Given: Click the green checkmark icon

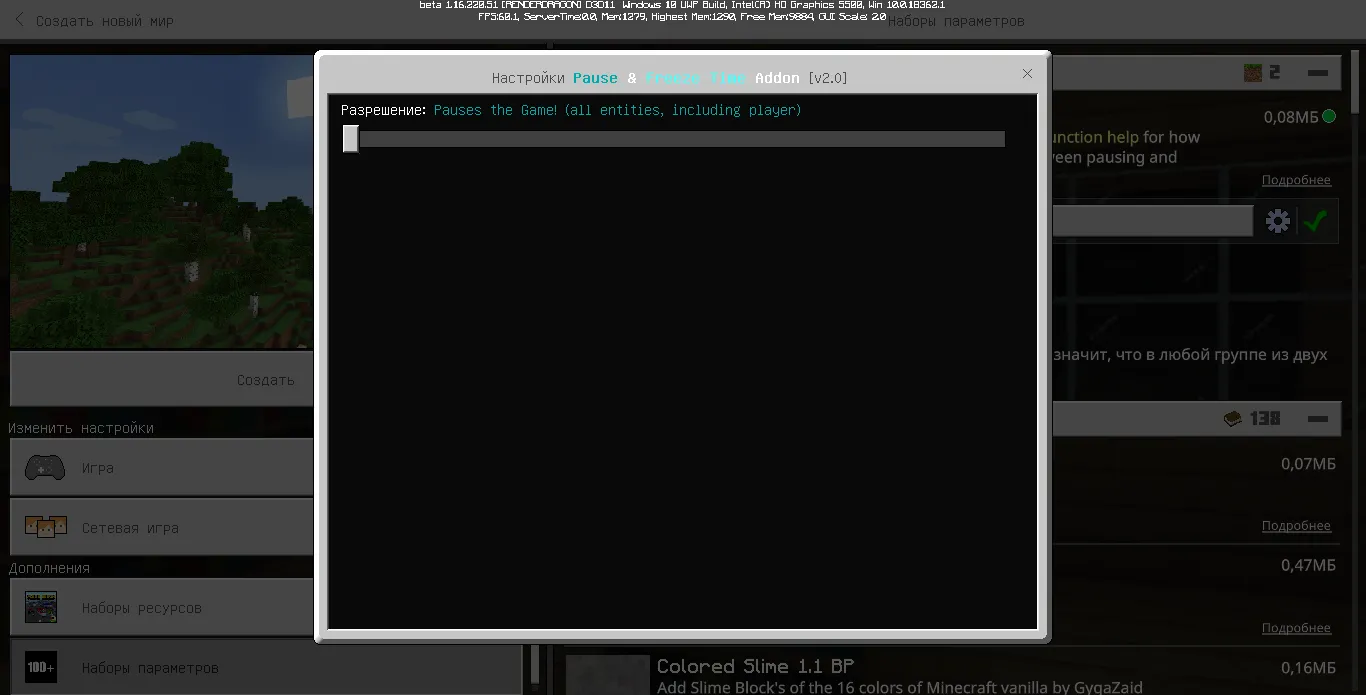Looking at the screenshot, I should point(1316,221).
